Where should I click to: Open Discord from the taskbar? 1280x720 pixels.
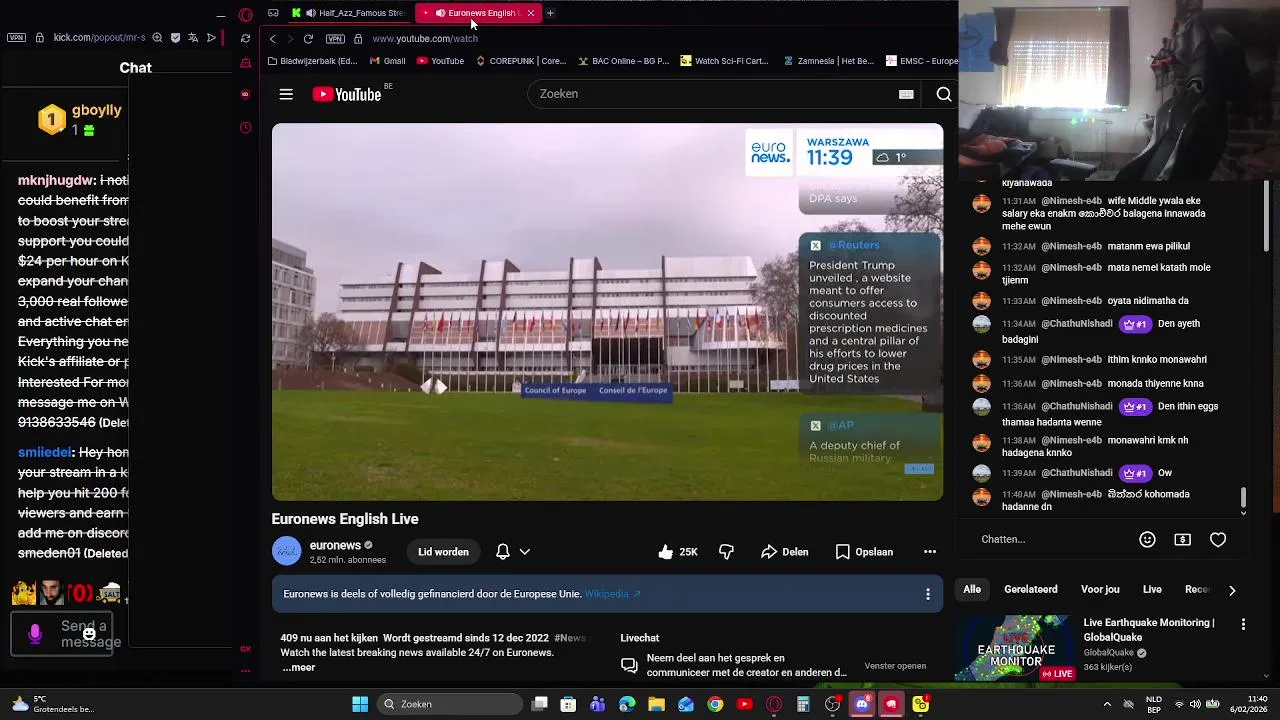(861, 704)
